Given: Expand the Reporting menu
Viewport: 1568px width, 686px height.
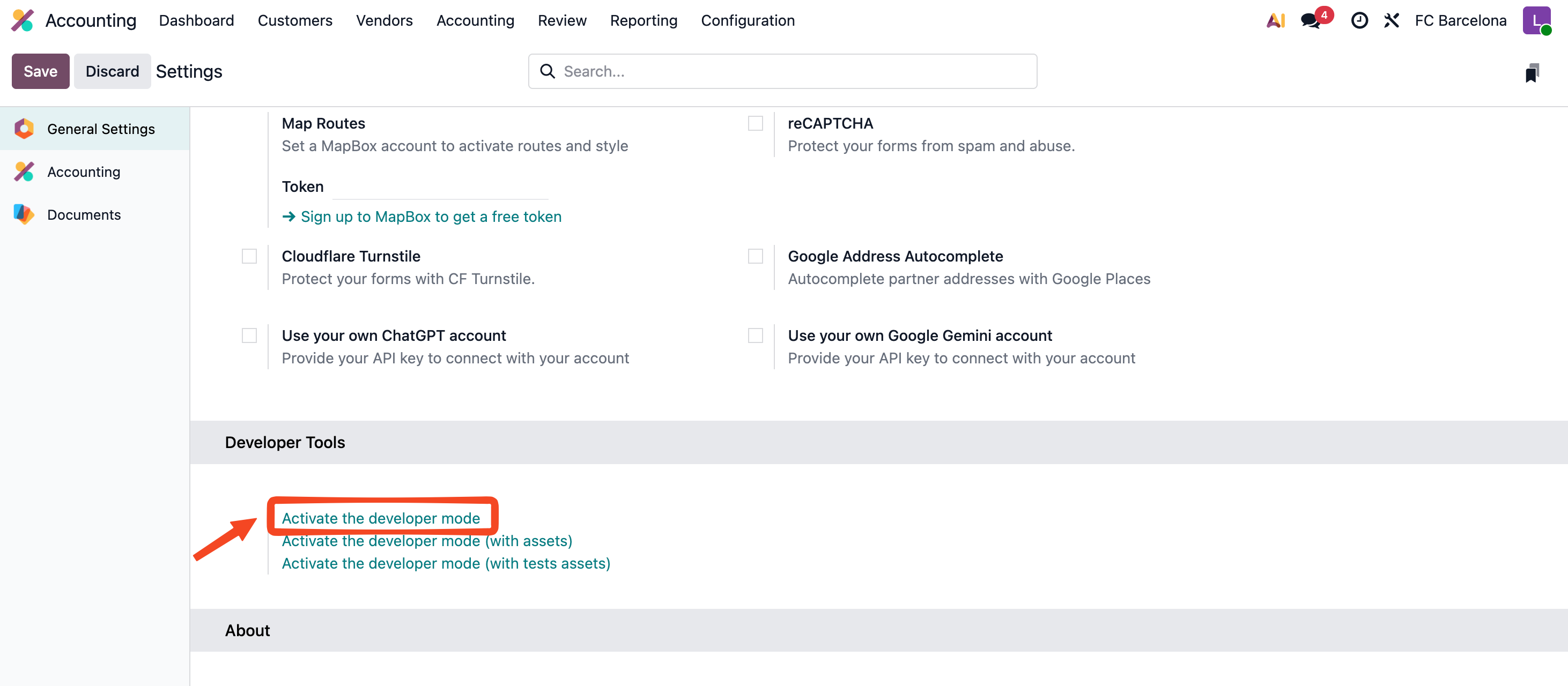Looking at the screenshot, I should click(x=644, y=20).
